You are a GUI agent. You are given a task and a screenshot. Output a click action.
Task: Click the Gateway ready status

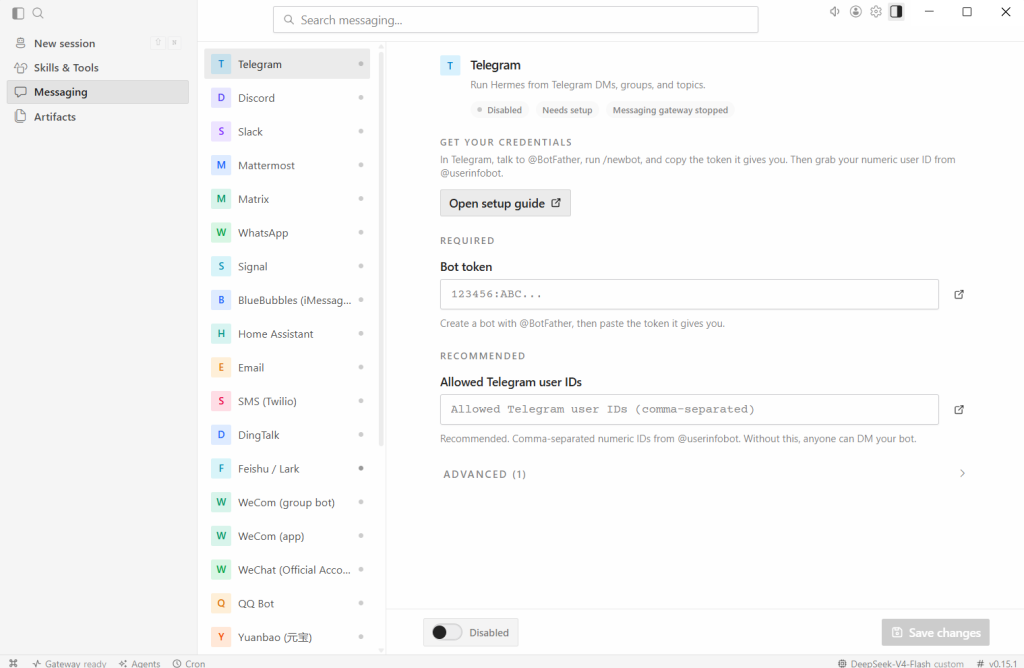pyautogui.click(x=69, y=663)
